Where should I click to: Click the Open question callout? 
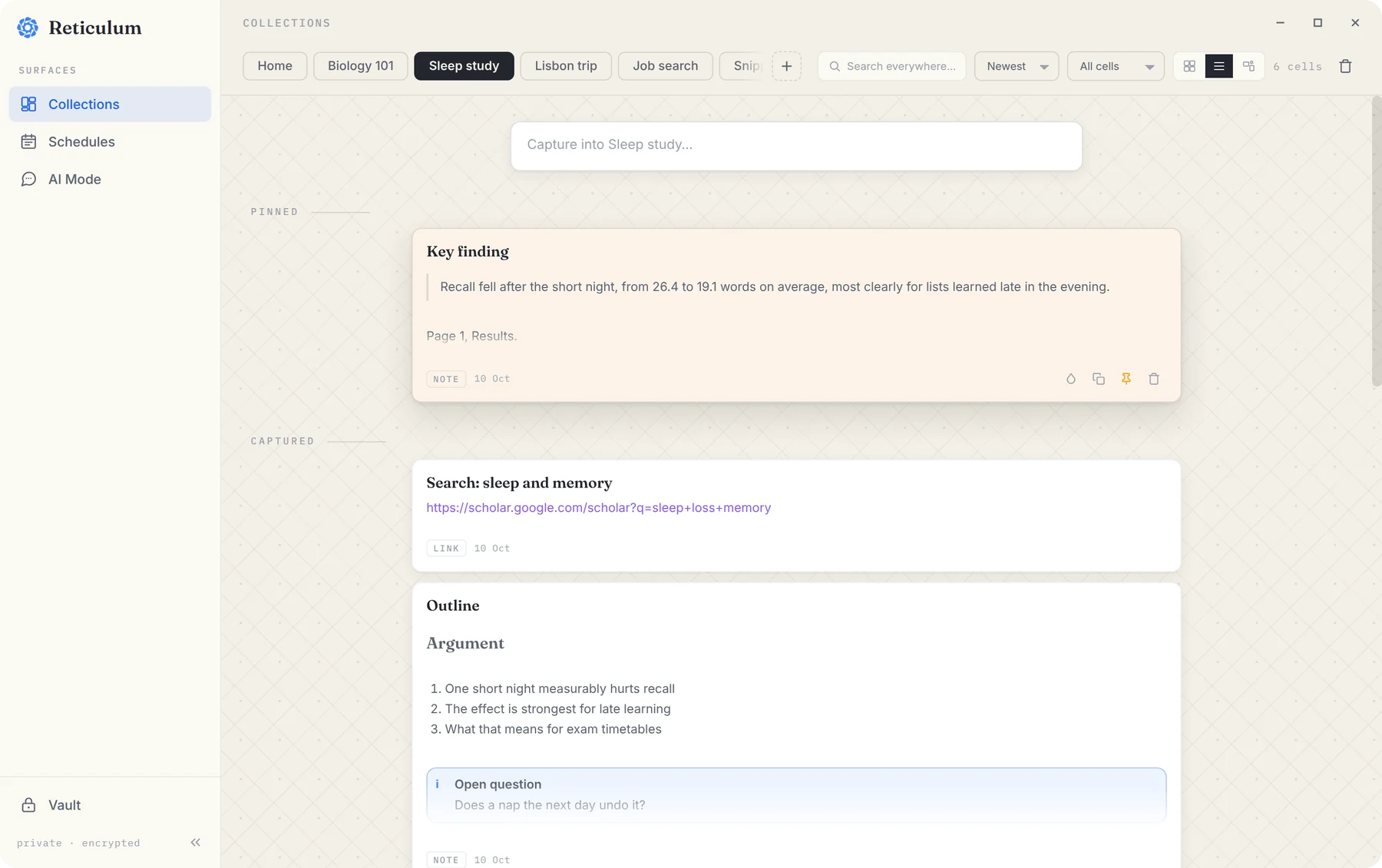796,794
